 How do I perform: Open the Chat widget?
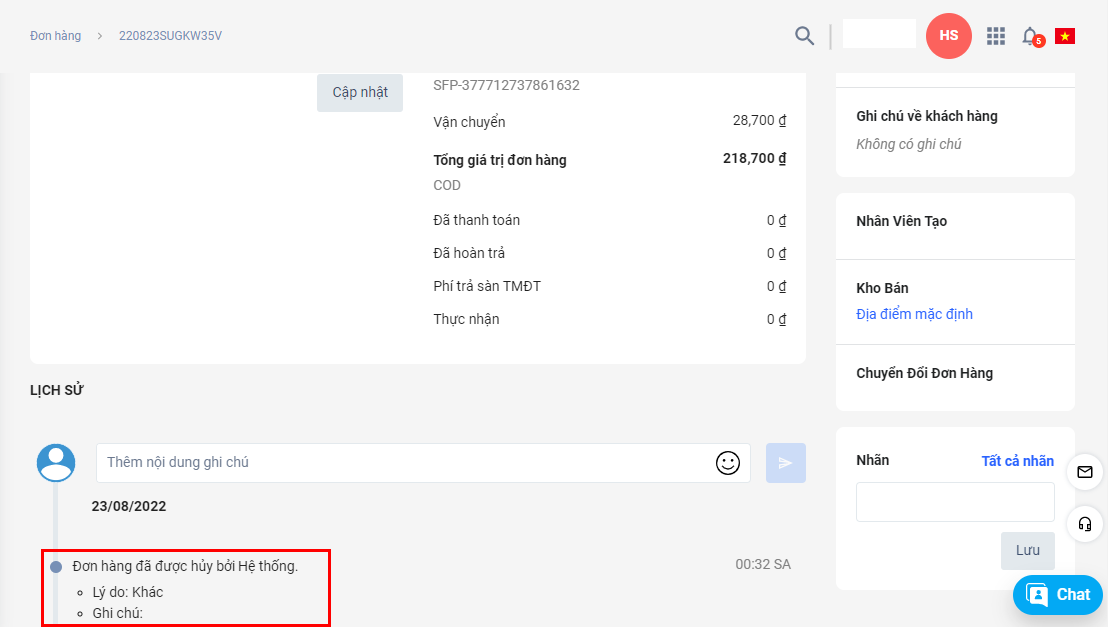[1057, 595]
